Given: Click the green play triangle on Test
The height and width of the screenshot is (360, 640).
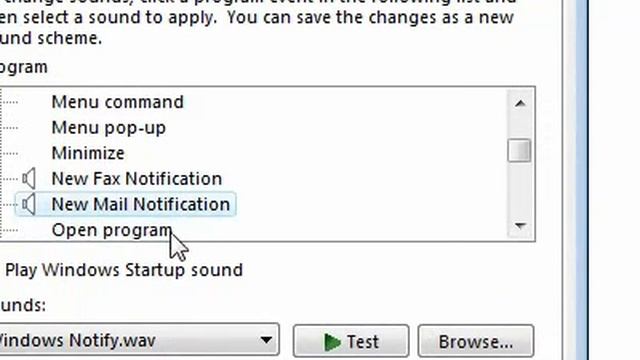Looking at the screenshot, I should pyautogui.click(x=332, y=342).
